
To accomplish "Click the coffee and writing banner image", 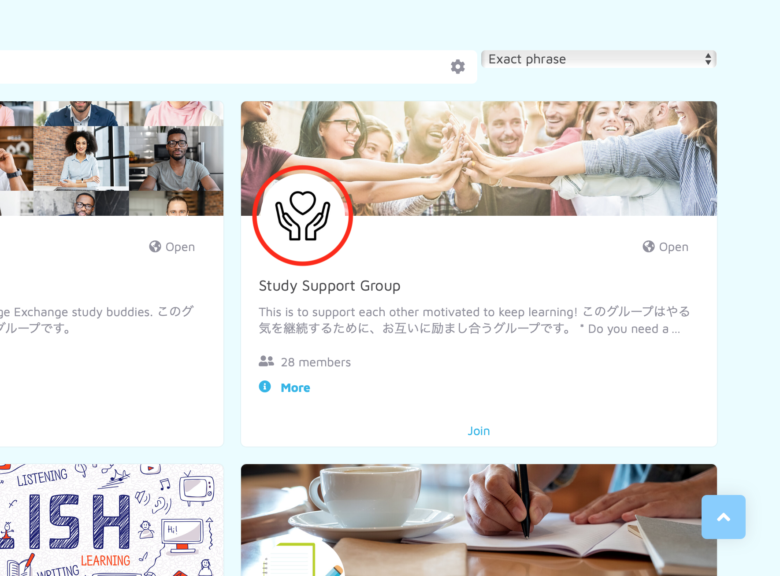I will (x=479, y=520).
